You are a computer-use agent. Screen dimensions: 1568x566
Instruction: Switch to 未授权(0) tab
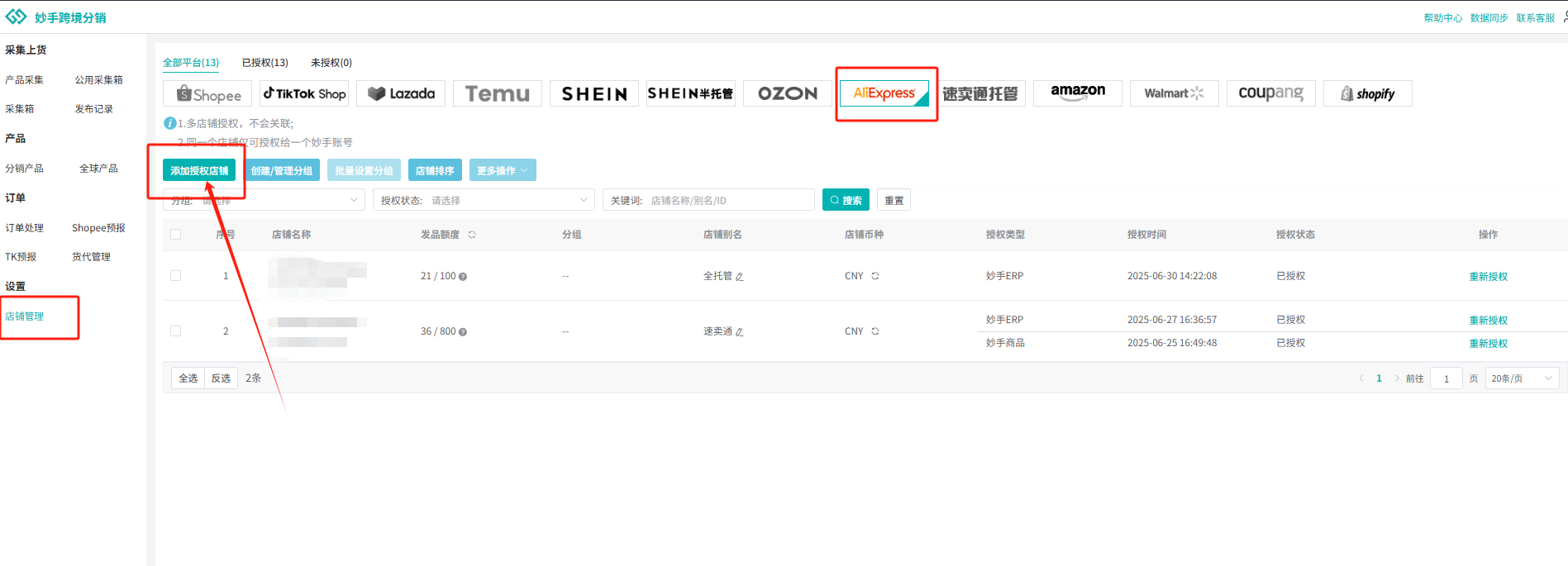point(331,63)
